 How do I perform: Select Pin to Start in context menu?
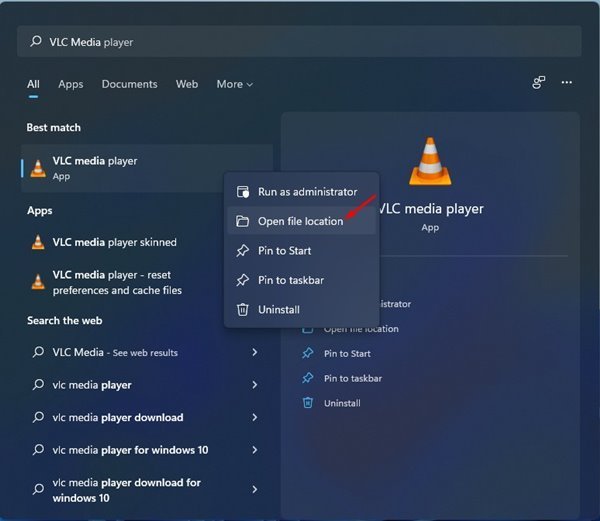[286, 251]
